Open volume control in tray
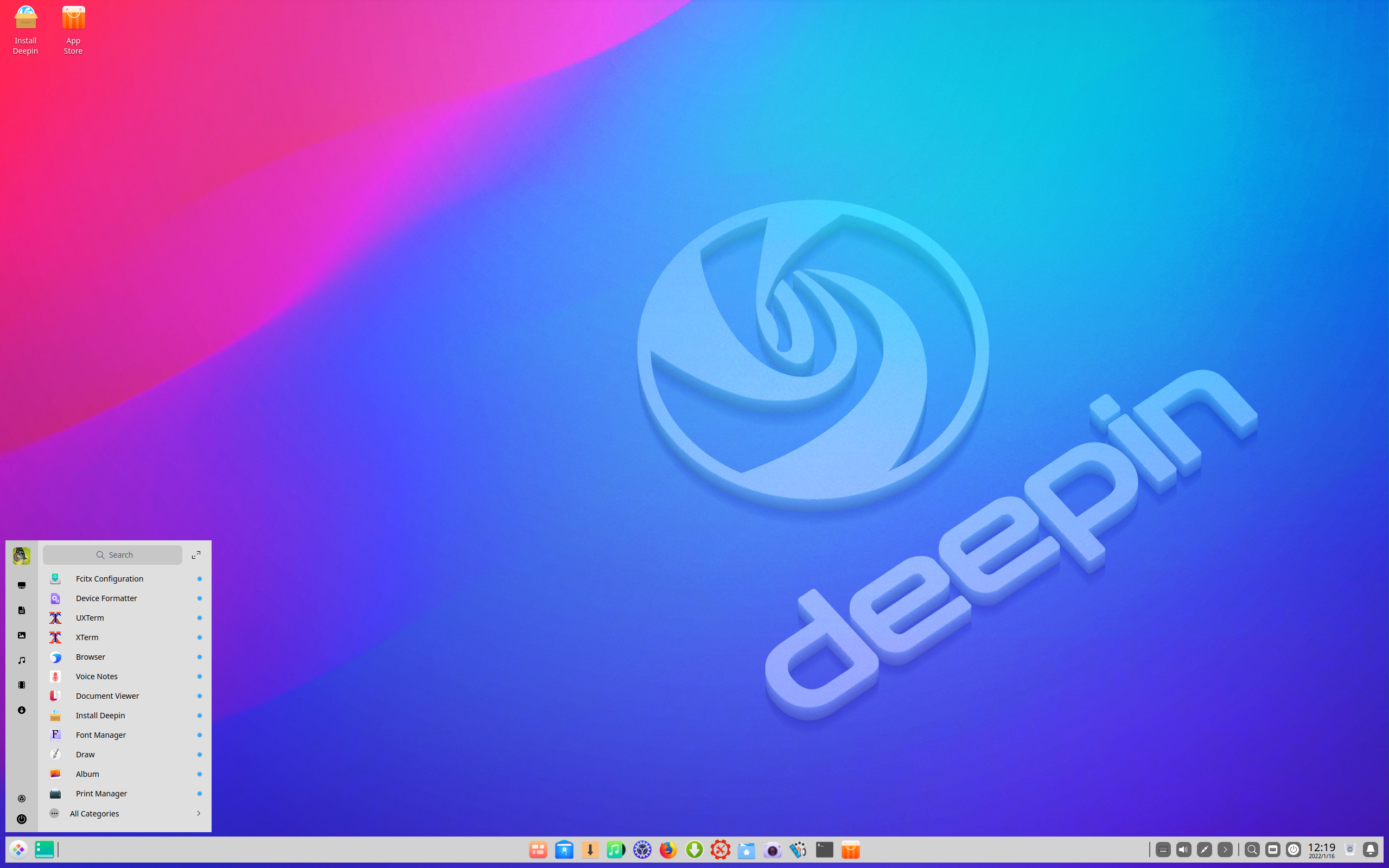1389x868 pixels. 1183,850
